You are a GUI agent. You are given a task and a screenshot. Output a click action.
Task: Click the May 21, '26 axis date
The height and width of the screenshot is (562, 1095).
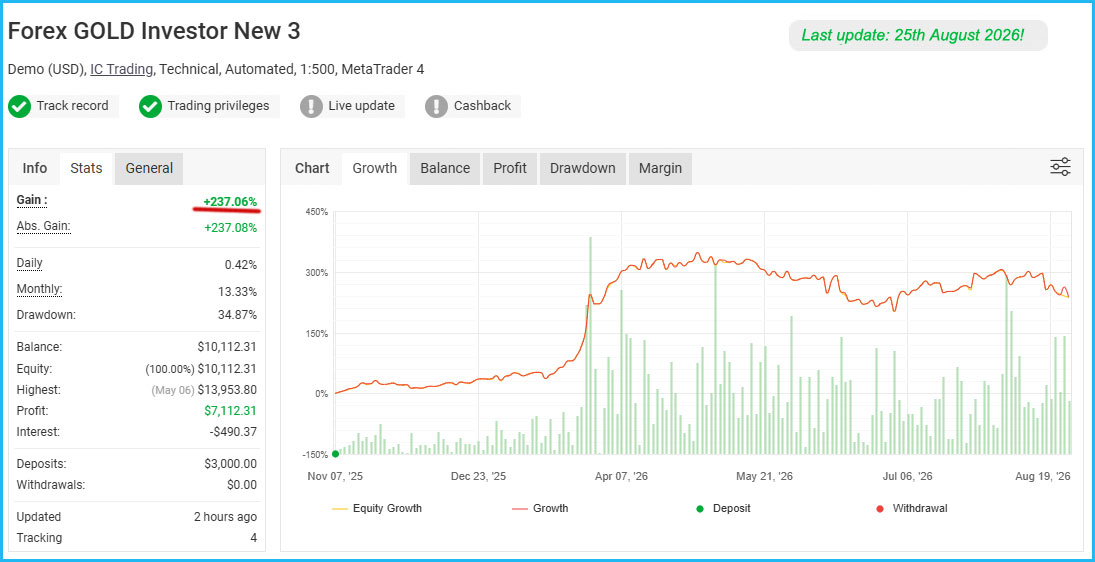(x=765, y=477)
